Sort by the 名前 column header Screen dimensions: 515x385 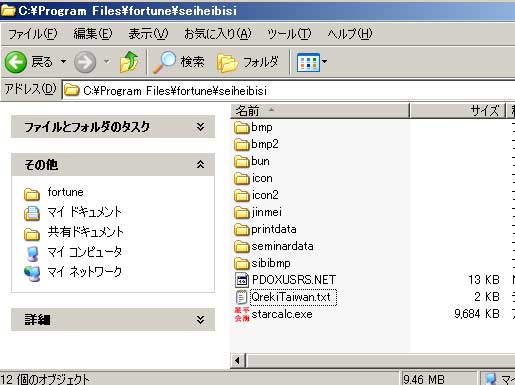click(x=320, y=111)
